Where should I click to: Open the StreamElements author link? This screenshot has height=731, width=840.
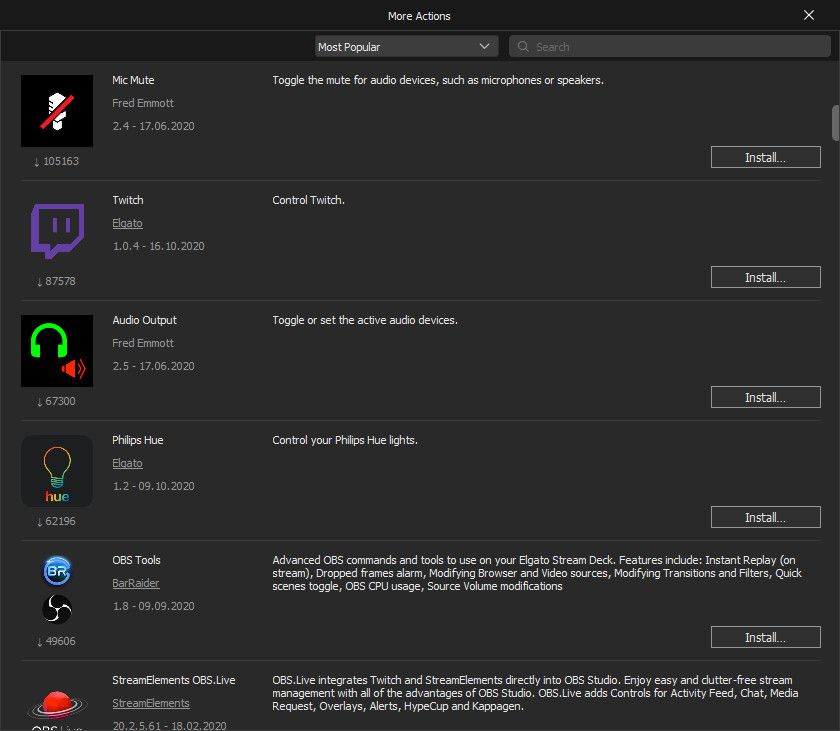point(151,703)
